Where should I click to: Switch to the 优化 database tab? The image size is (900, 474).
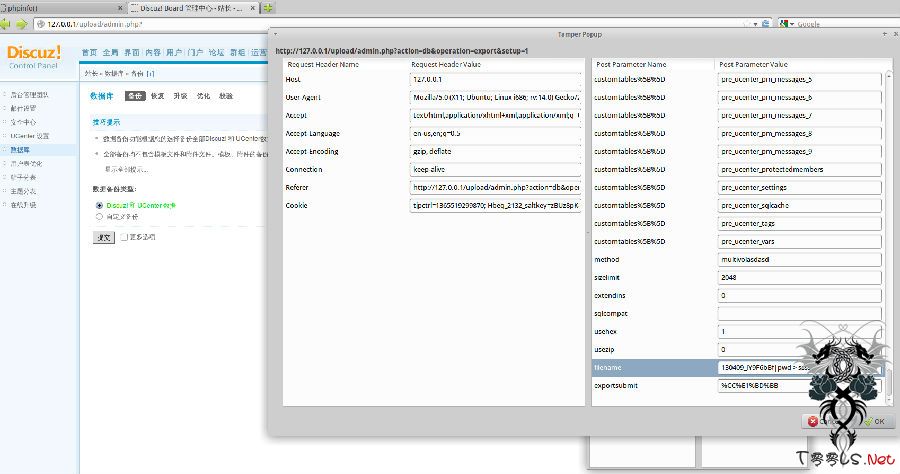204,96
